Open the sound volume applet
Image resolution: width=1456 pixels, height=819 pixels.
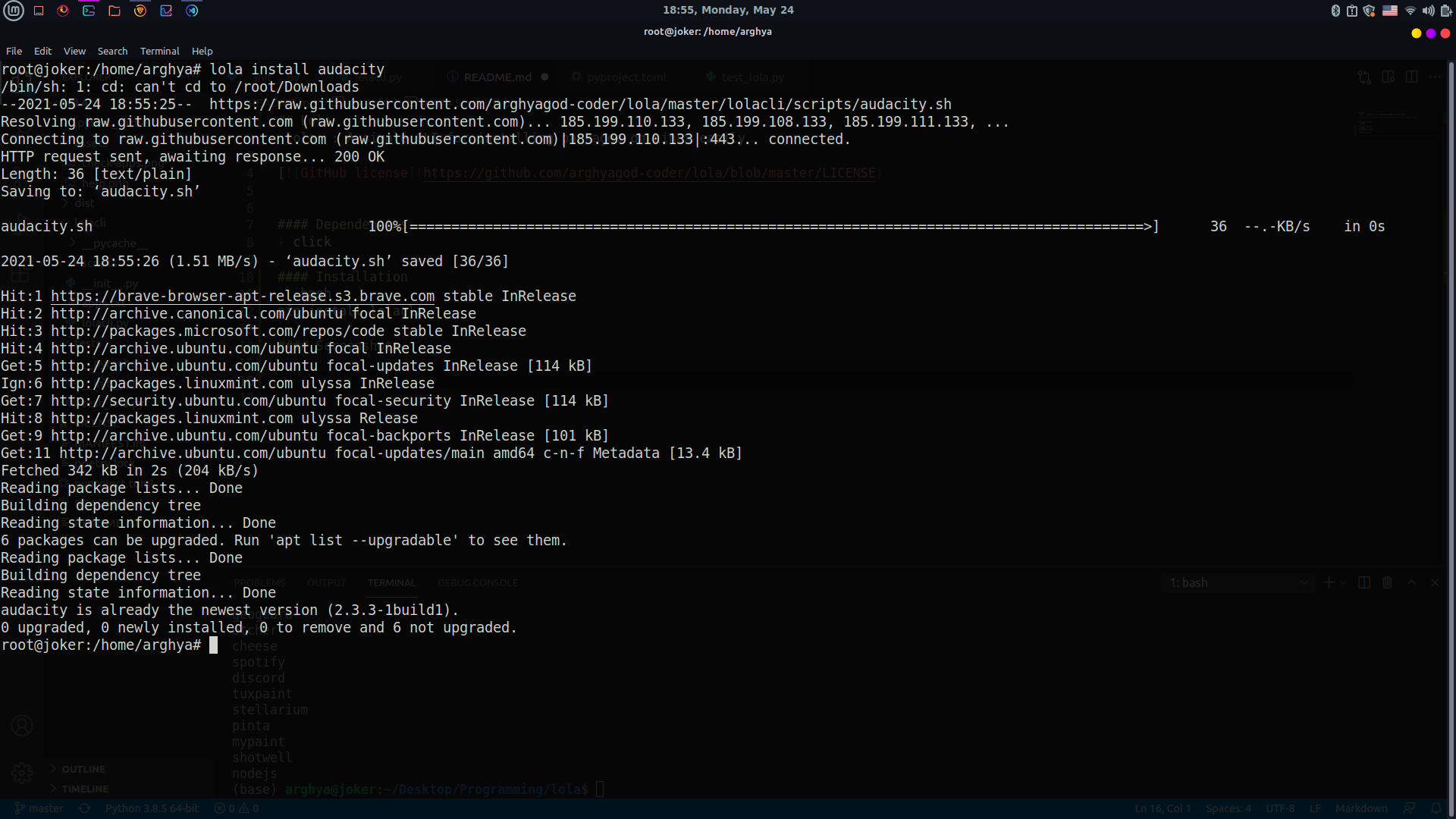click(x=1428, y=11)
